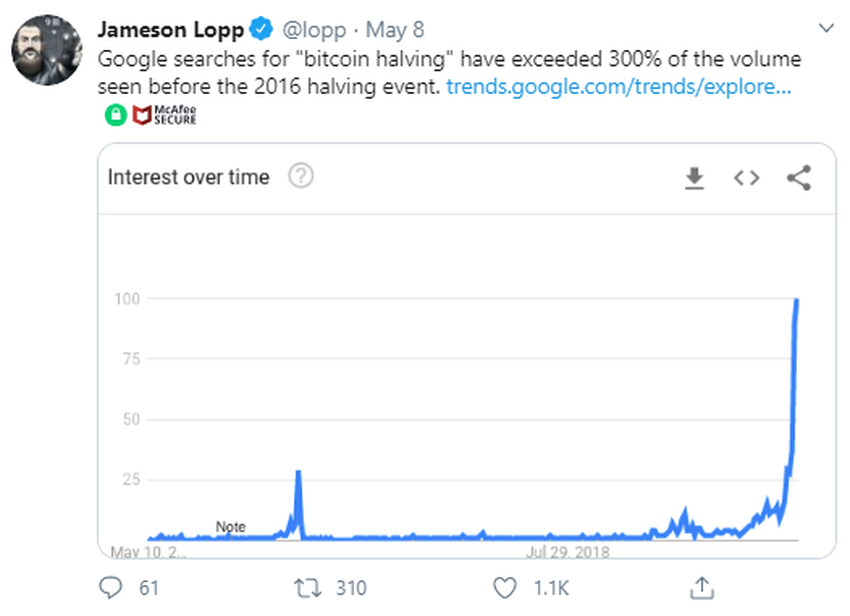Open help question mark beside Interest over time
This screenshot has height=616, width=850.
[301, 177]
